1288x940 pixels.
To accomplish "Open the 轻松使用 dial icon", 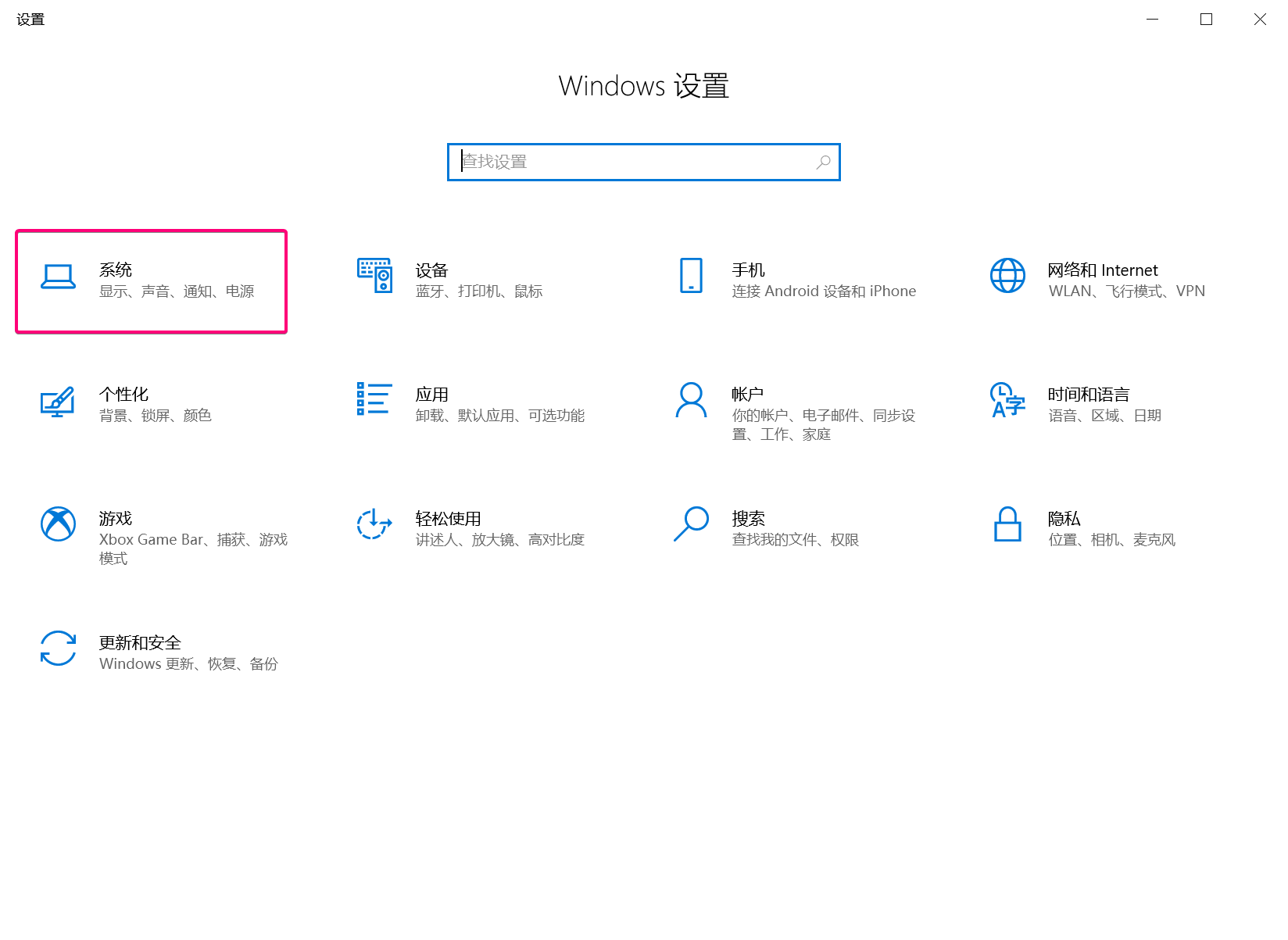I will coord(374,524).
